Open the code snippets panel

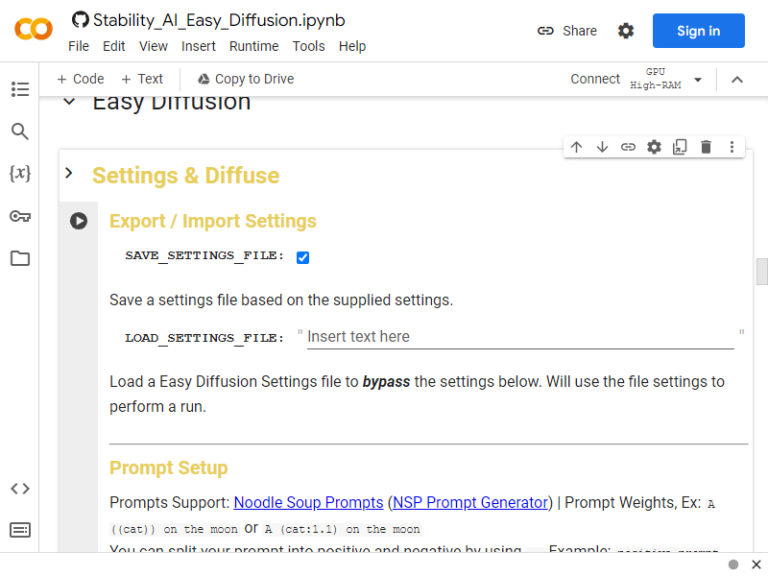pos(20,488)
